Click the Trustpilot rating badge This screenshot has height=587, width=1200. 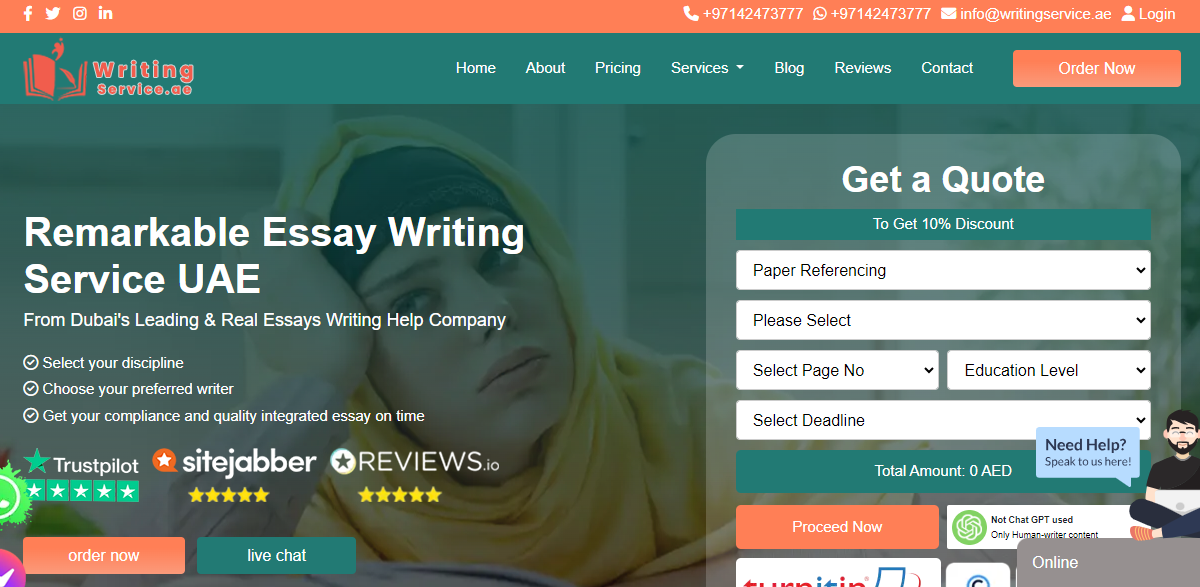click(x=81, y=475)
